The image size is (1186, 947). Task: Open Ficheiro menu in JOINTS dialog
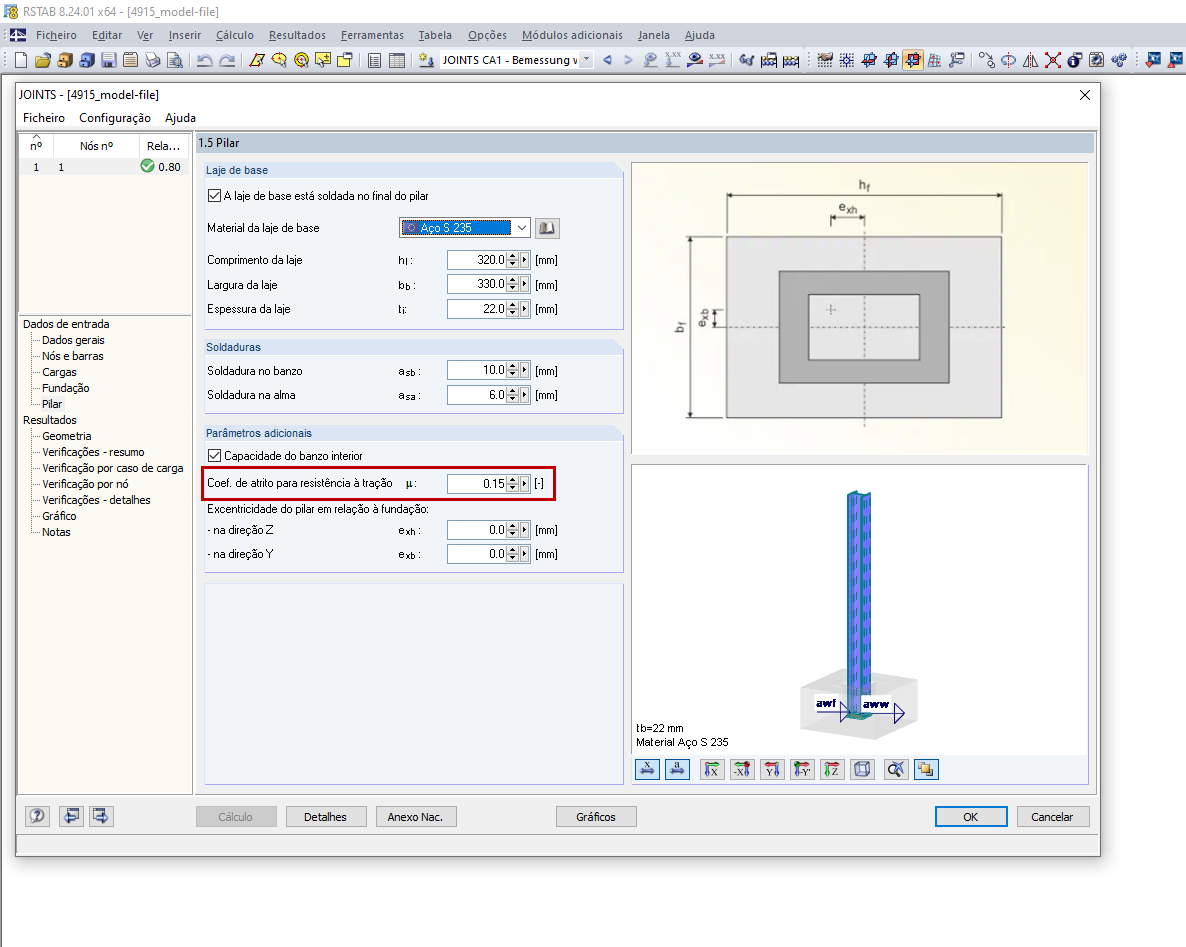pyautogui.click(x=44, y=118)
